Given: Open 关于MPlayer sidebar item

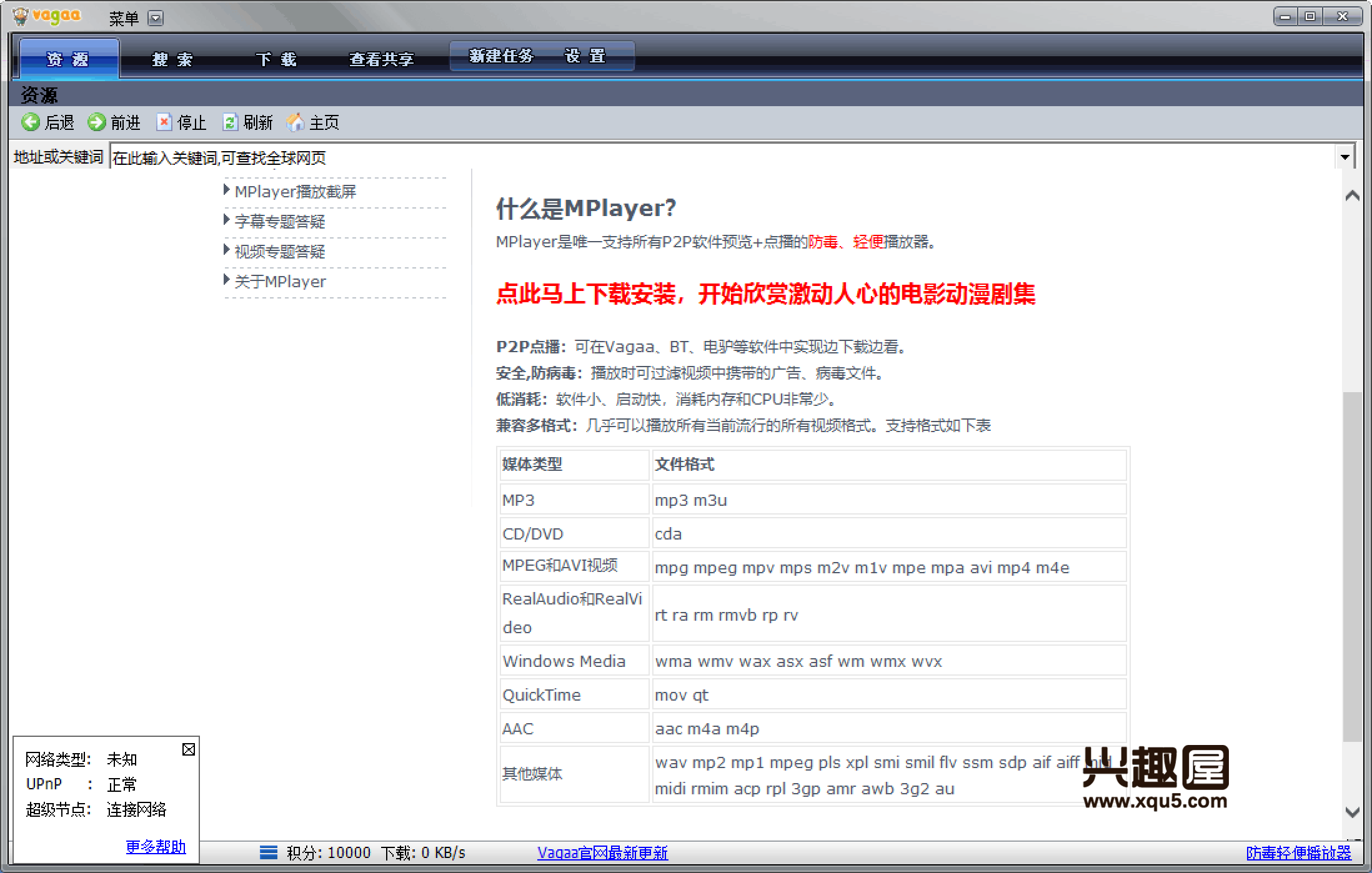Looking at the screenshot, I should tap(280, 282).
